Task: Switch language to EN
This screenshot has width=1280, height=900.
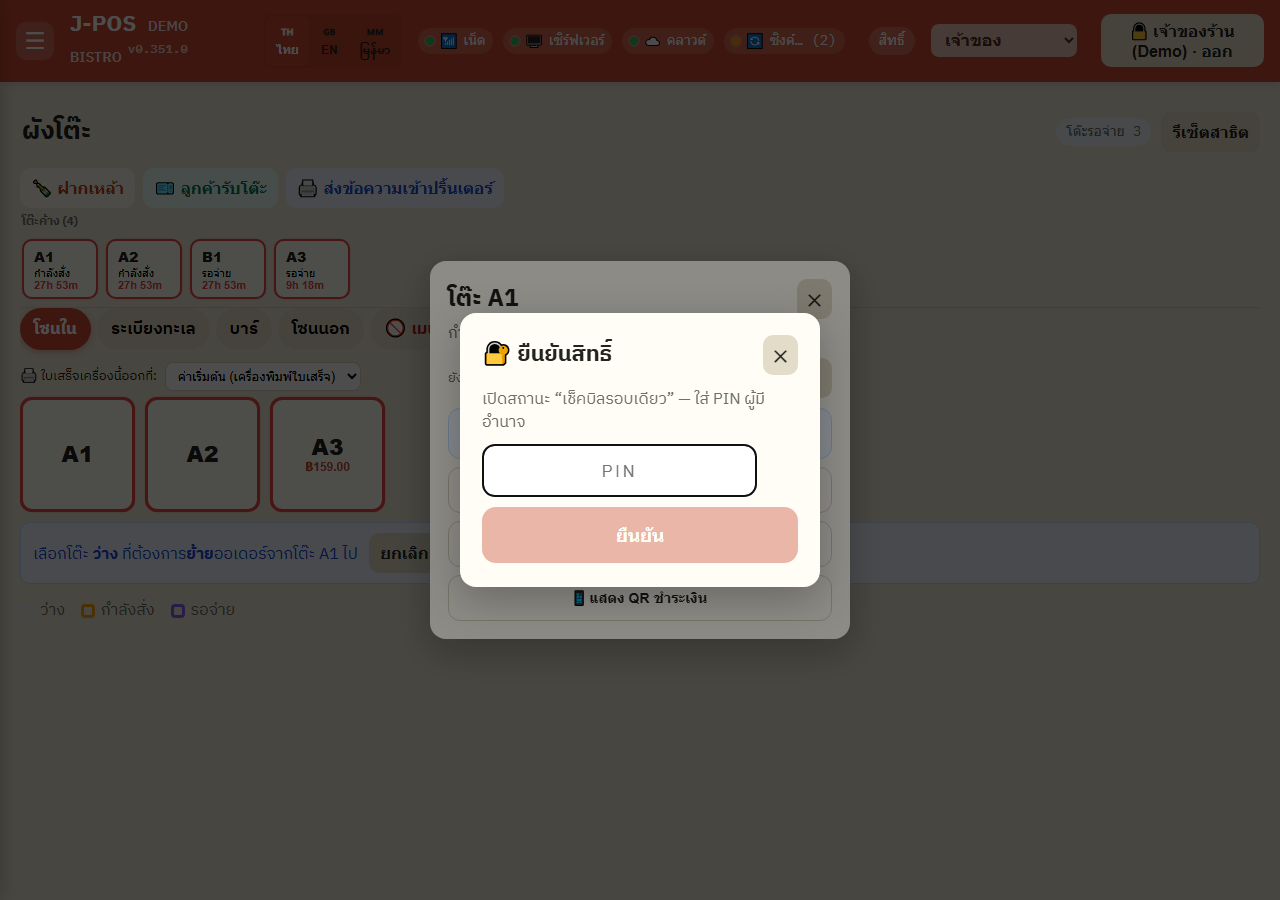Action: pos(329,41)
